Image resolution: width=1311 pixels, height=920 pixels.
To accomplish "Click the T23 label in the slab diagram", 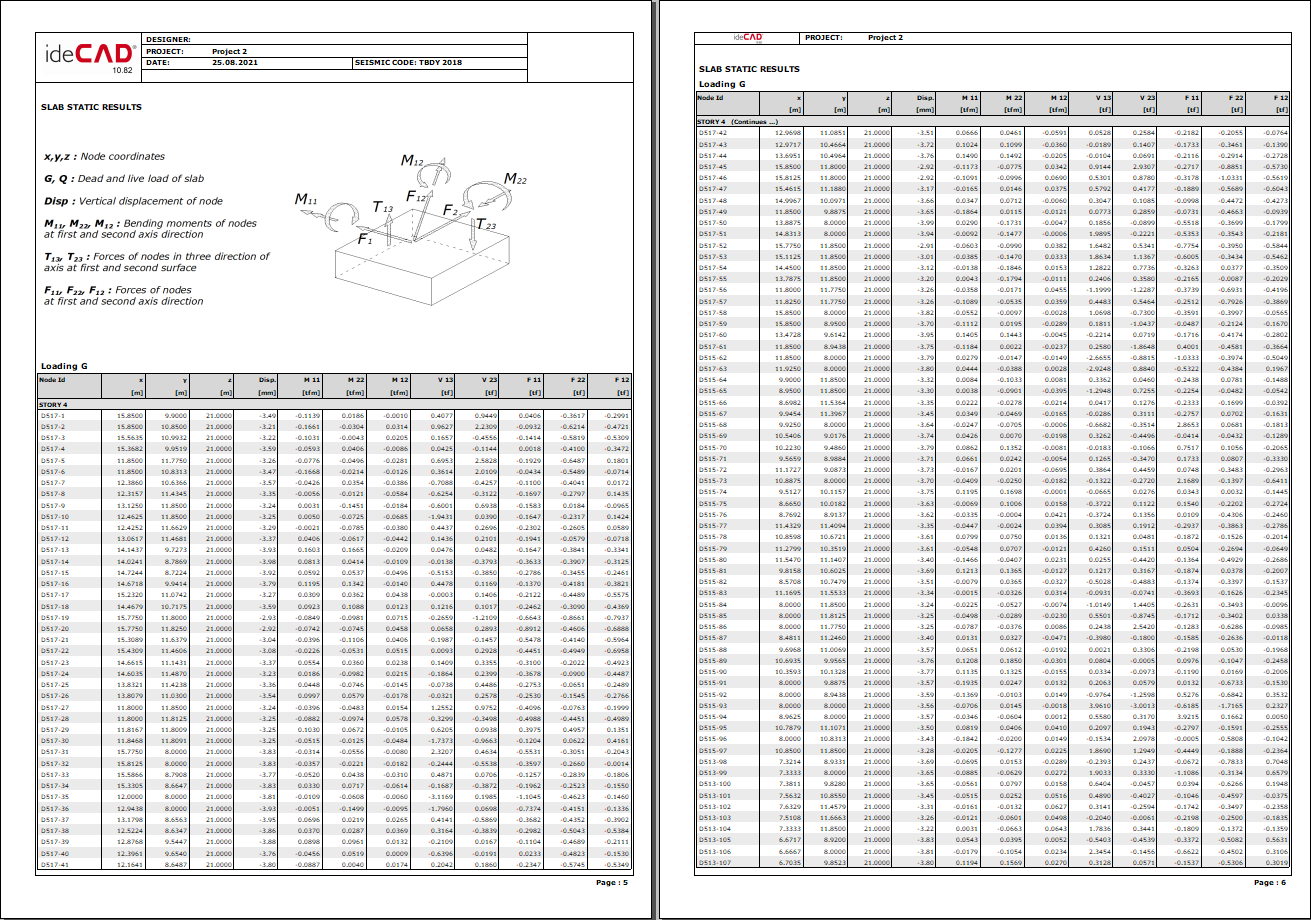I will pyautogui.click(x=485, y=225).
